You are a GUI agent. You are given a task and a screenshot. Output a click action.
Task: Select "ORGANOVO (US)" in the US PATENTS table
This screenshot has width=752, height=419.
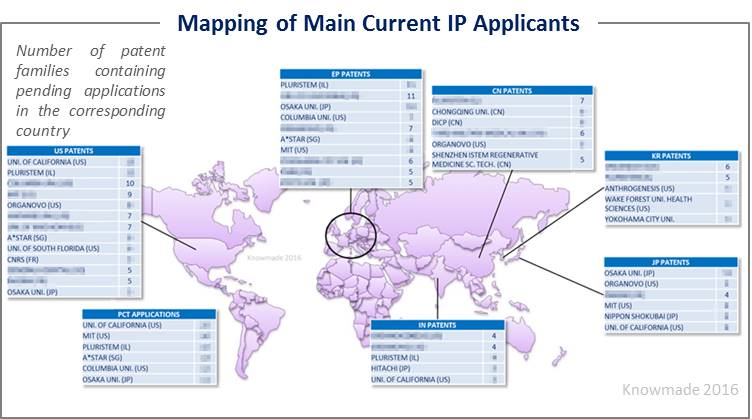tap(34, 205)
